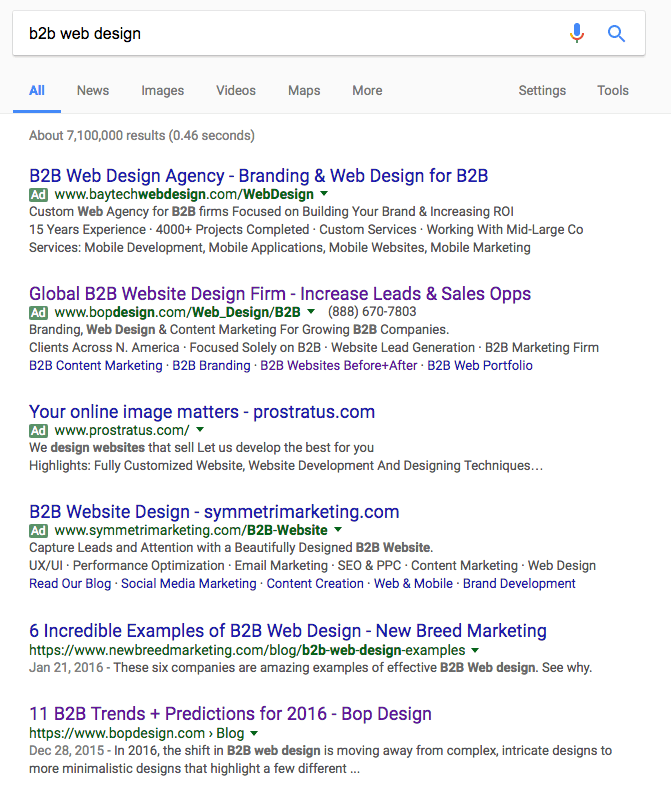Click the 'B2B Websites Before+After' sitelink
Screen dimensions: 671x792
pyautogui.click(x=339, y=365)
